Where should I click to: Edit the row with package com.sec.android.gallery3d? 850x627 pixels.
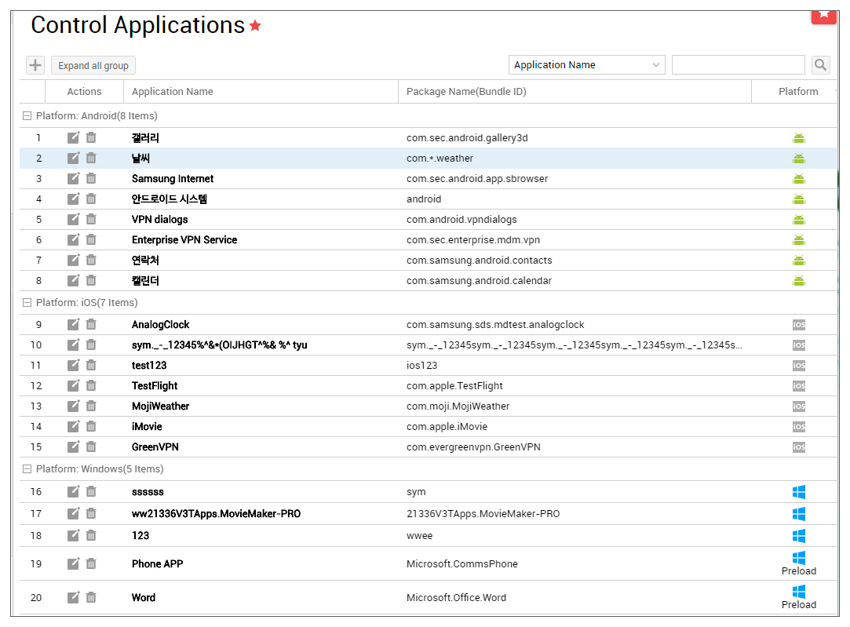pos(73,138)
